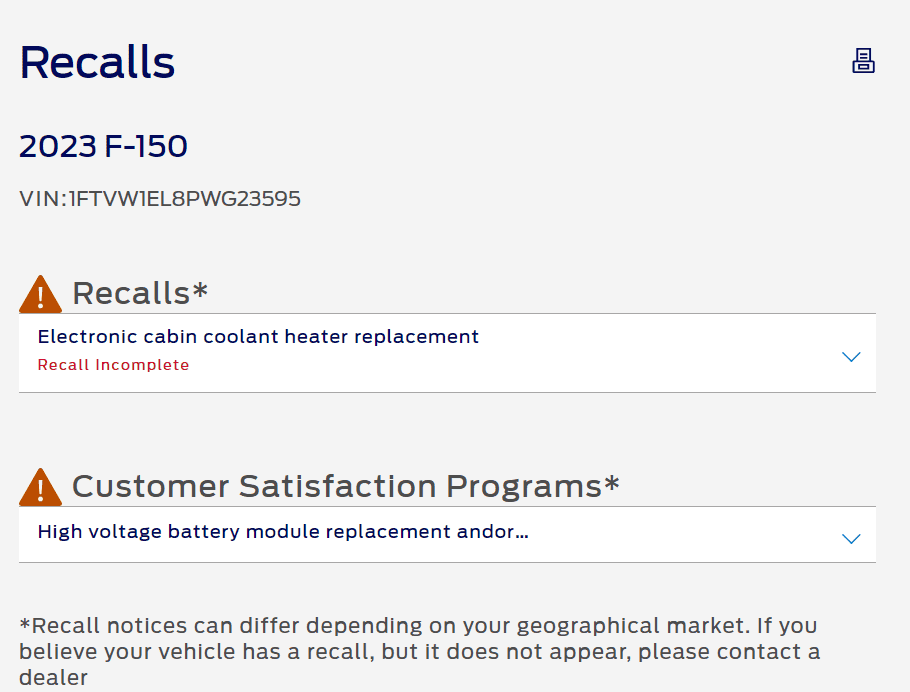This screenshot has height=692, width=910.
Task: Click the asterisk after Customer Satisfaction Programs
Action: click(611, 483)
